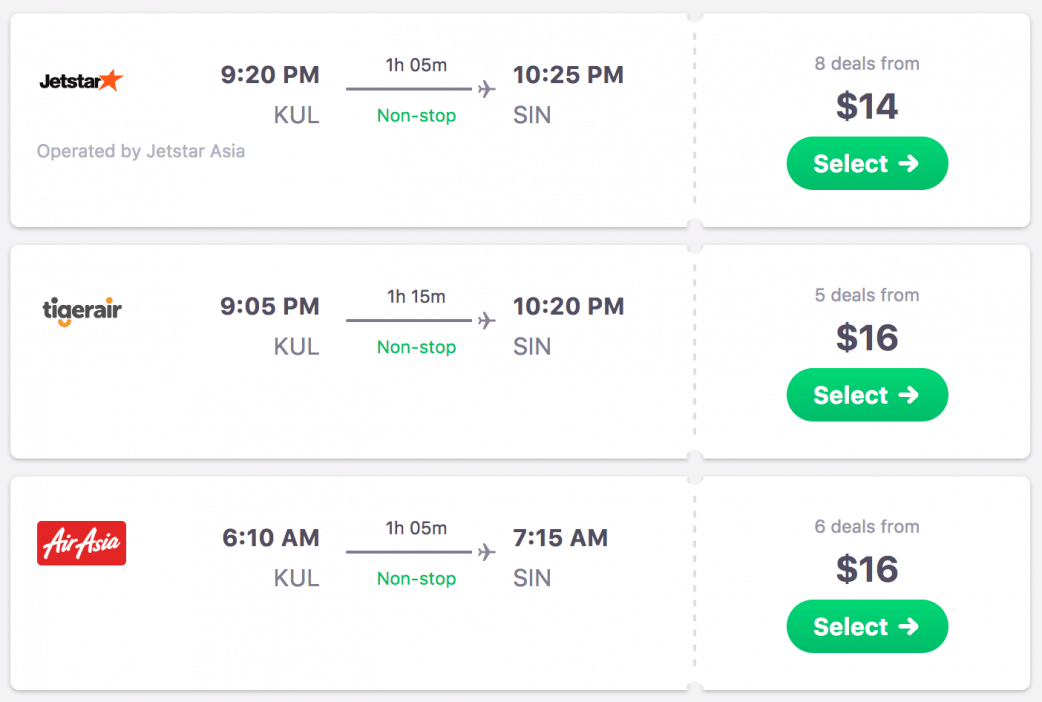Click the Jetstar airline logo
Viewport: 1042px width, 702px height.
coord(80,81)
